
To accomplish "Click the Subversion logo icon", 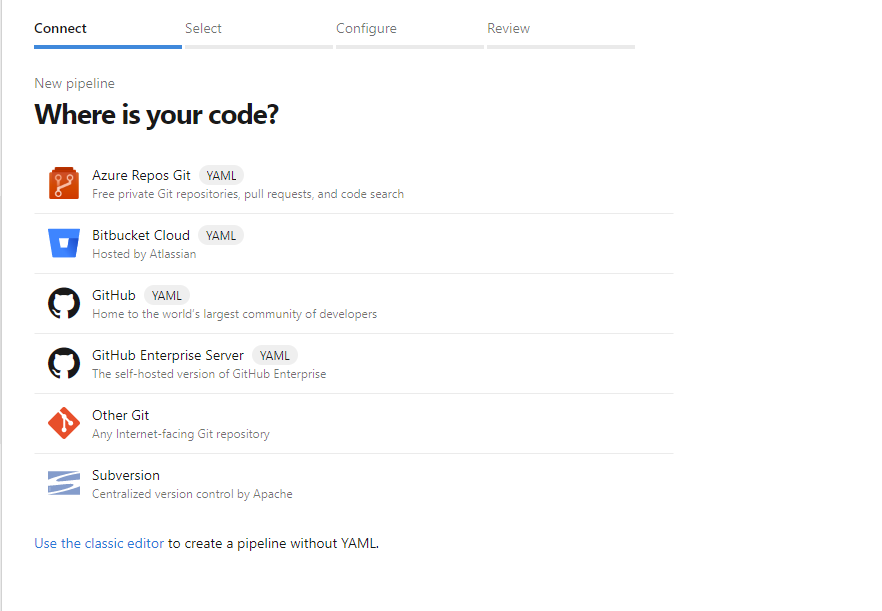I will point(64,483).
